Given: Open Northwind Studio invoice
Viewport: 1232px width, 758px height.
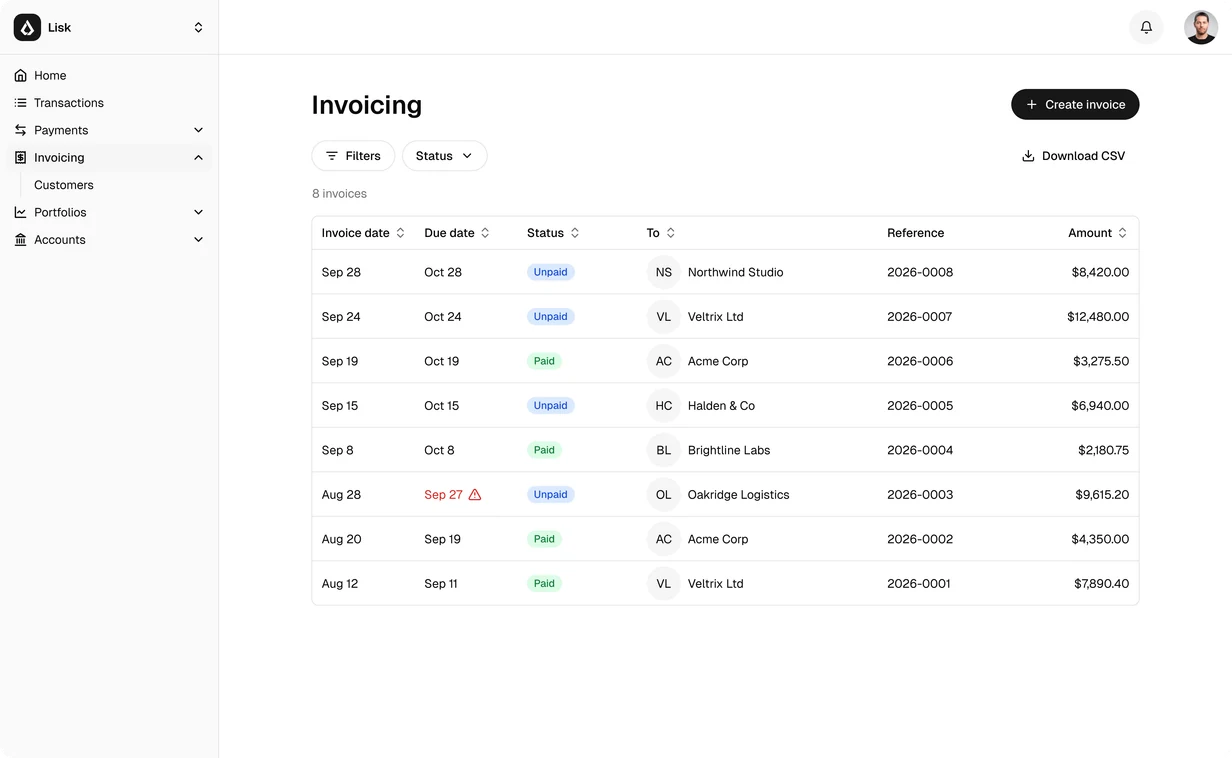Looking at the screenshot, I should (x=725, y=272).
